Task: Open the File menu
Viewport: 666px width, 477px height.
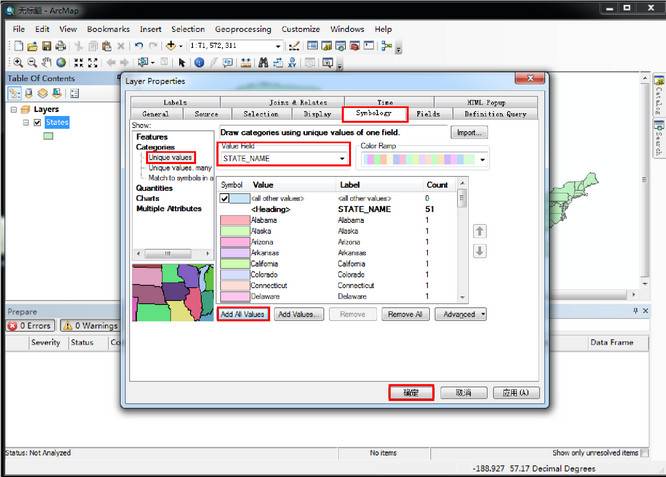Action: click(x=19, y=29)
